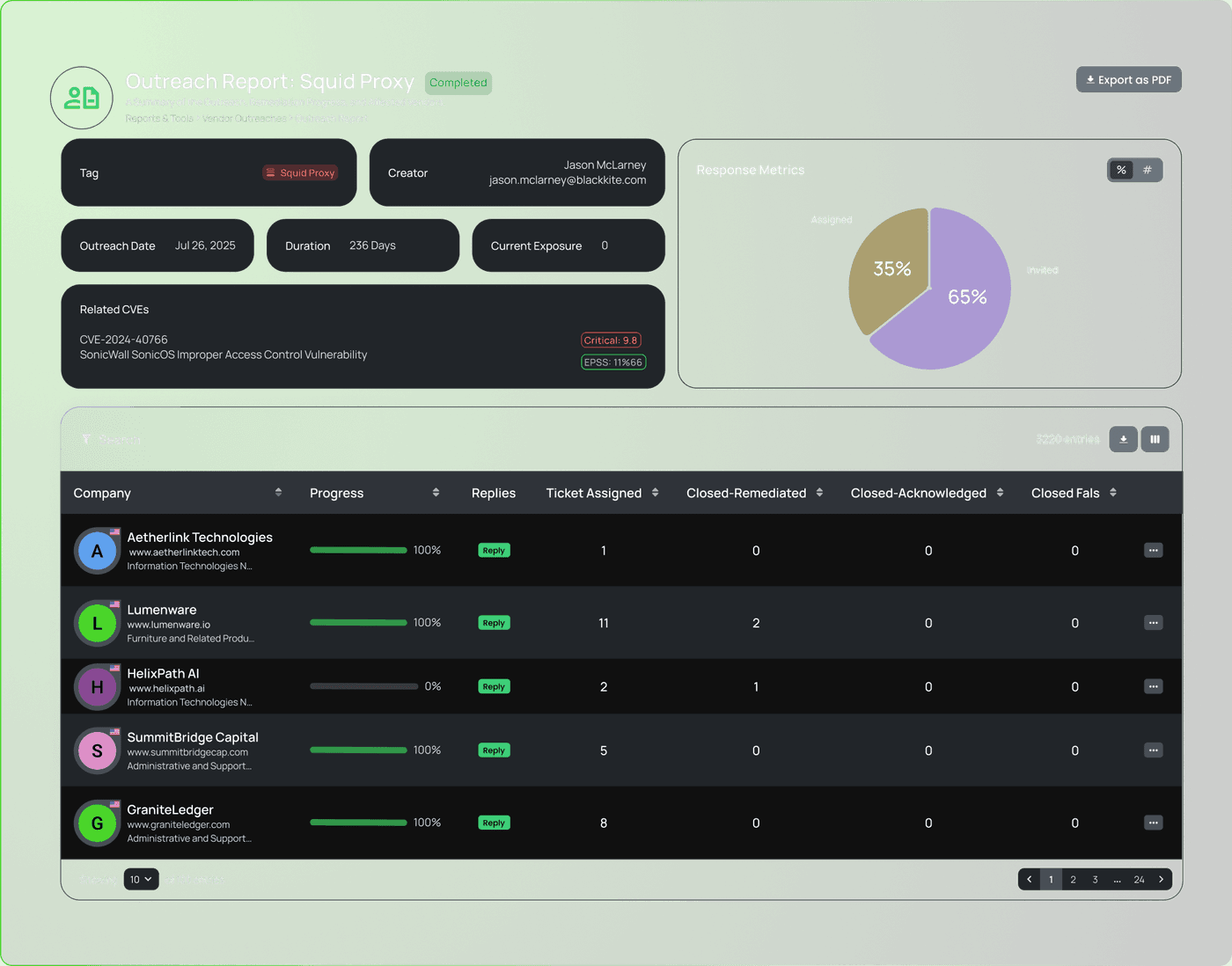Screen dimensions: 1232x966
Task: Sort by Progress column arrows
Action: (436, 493)
